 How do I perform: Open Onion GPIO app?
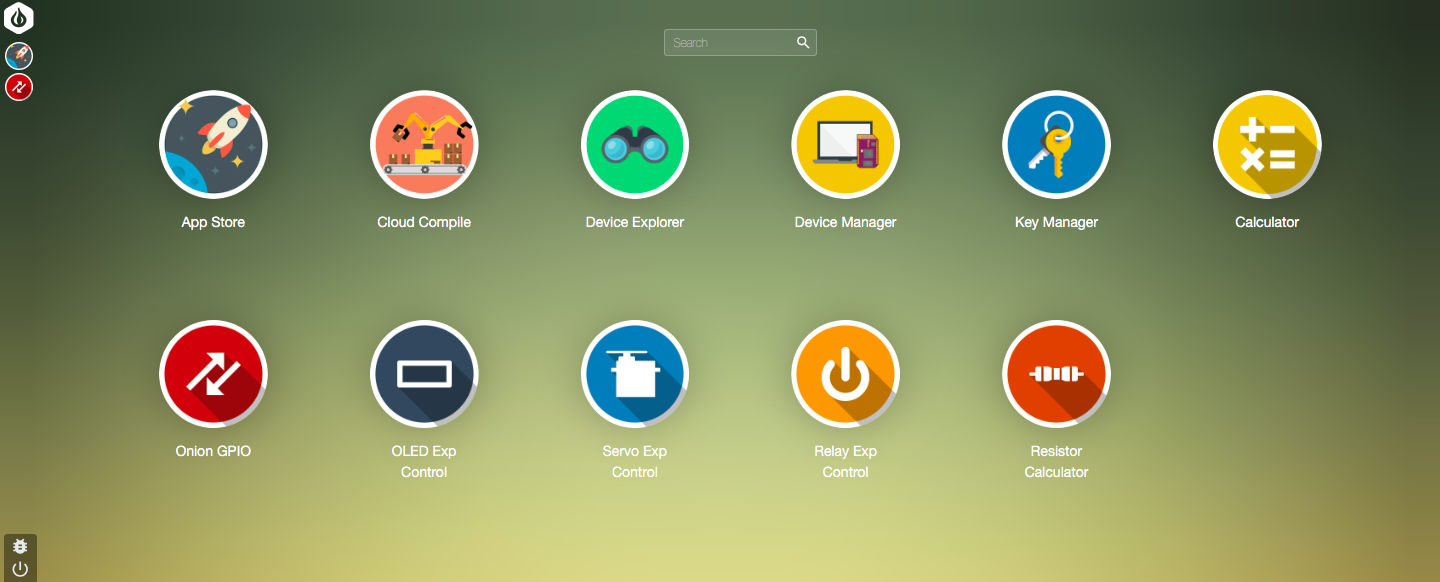pyautogui.click(x=213, y=374)
